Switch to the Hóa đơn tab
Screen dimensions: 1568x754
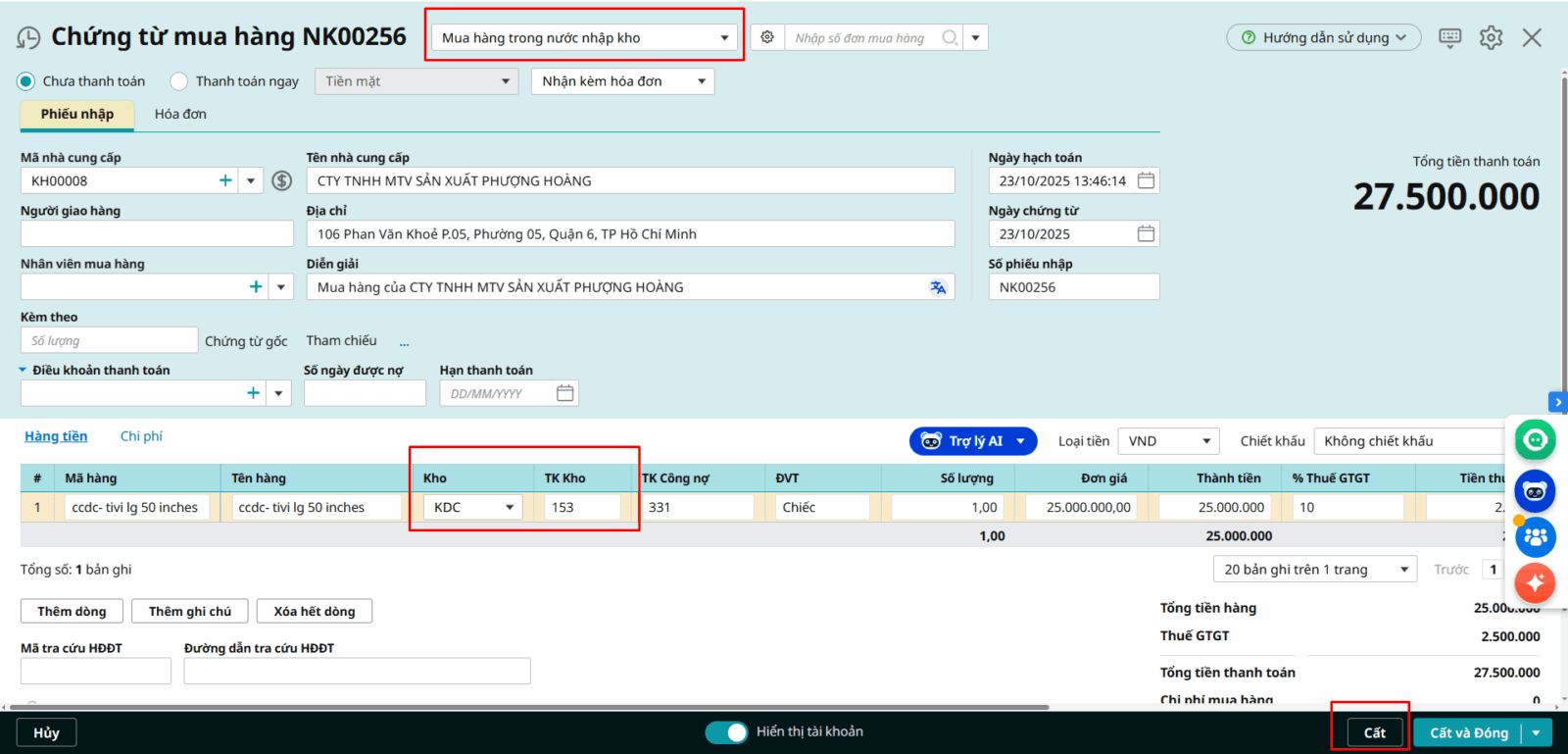(180, 114)
